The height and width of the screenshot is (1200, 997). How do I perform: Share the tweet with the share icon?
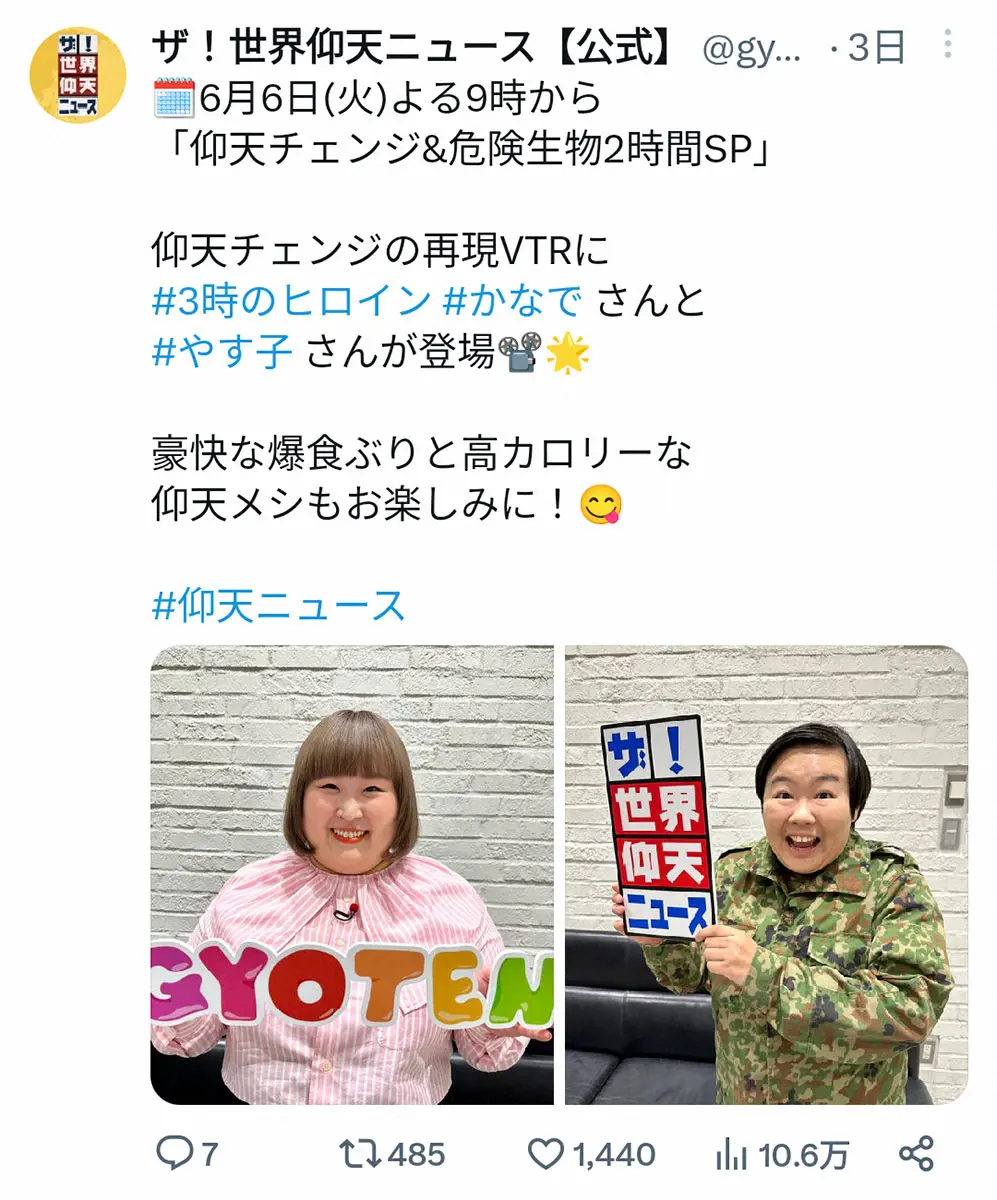[x=916, y=1154]
